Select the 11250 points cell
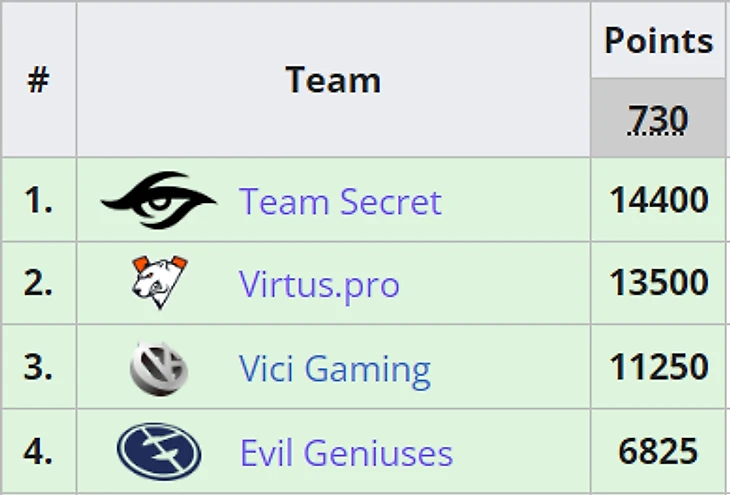The image size is (730, 495). click(658, 368)
